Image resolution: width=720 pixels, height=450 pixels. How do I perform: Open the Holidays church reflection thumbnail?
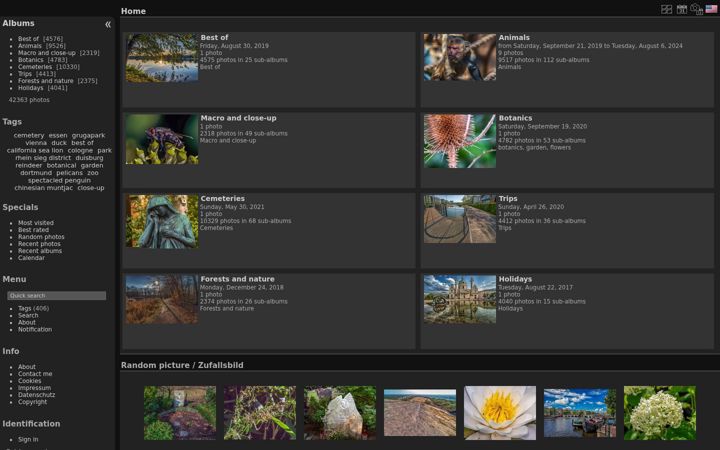(x=460, y=299)
